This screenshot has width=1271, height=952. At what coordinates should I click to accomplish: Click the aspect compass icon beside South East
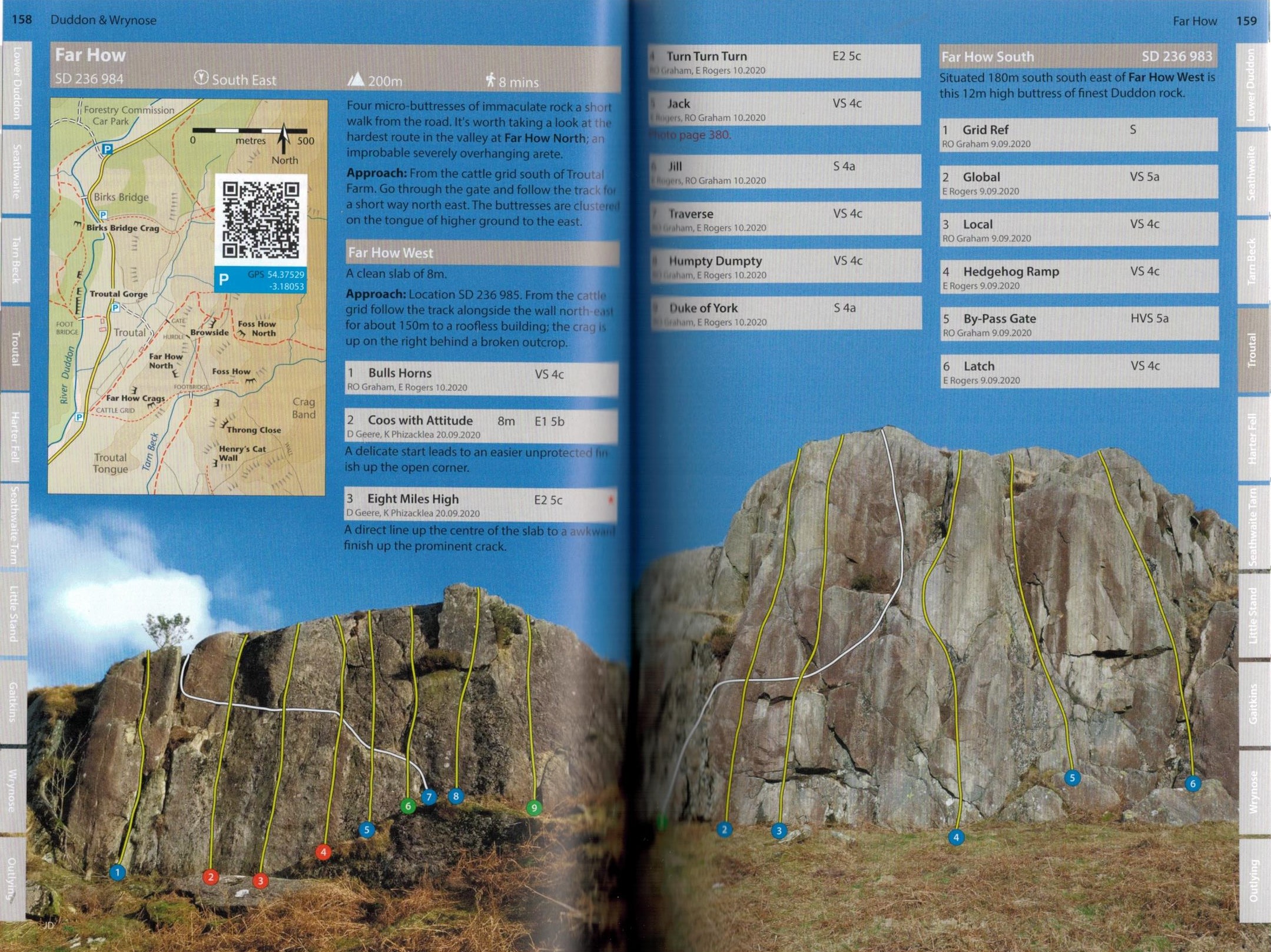[201, 78]
